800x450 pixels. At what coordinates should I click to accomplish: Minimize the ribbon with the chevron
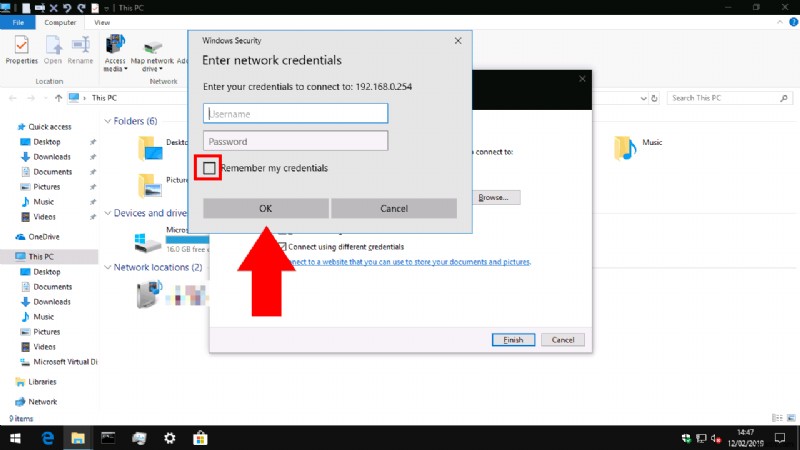click(x=780, y=22)
